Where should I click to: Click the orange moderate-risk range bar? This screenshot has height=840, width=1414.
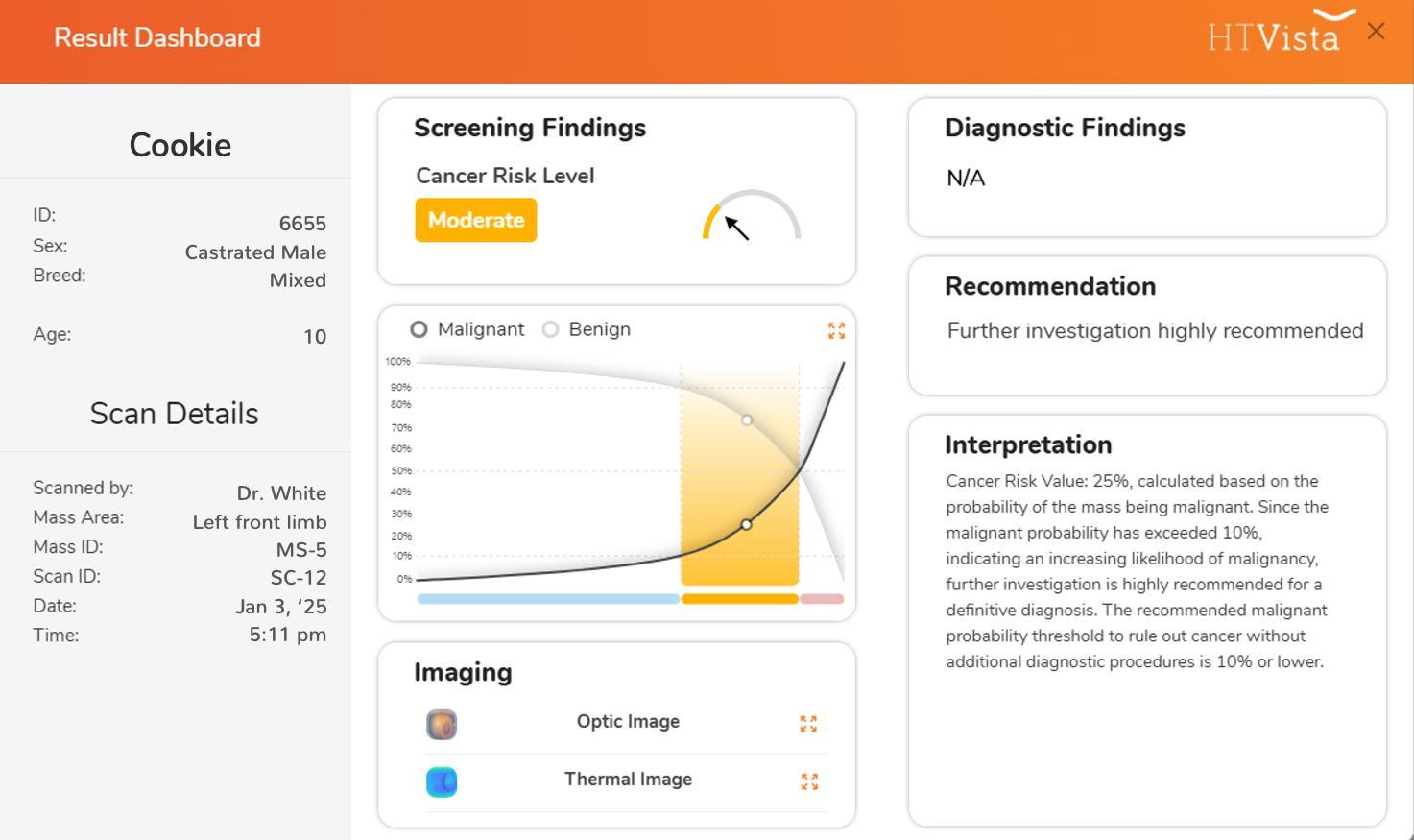tap(739, 599)
